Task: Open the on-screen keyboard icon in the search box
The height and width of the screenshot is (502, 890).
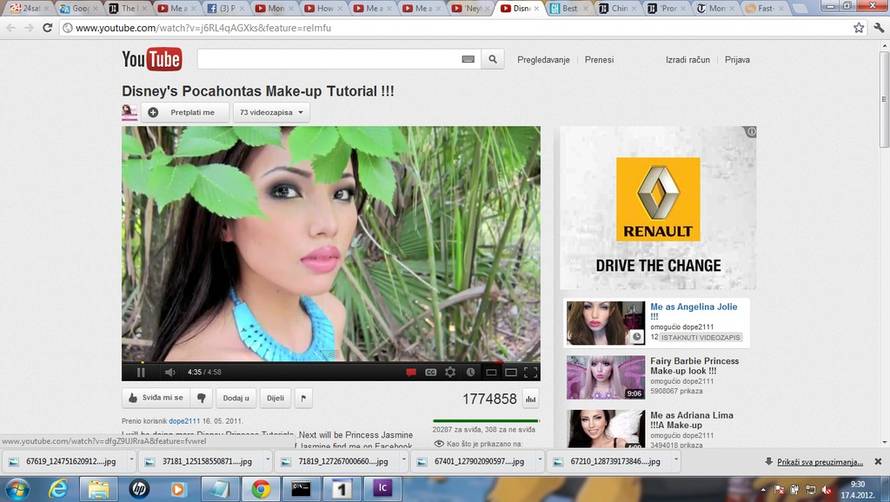Action: [468, 59]
